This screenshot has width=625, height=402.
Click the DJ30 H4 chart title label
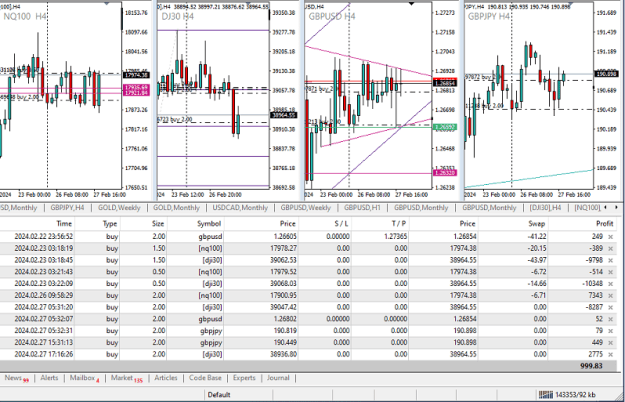pos(178,17)
